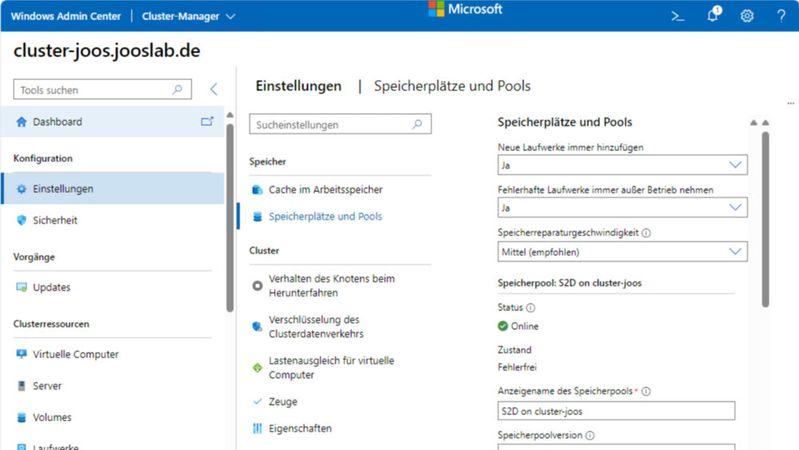Show info for Anzeigename des Speicherpools
The width and height of the screenshot is (799, 450).
[646, 391]
